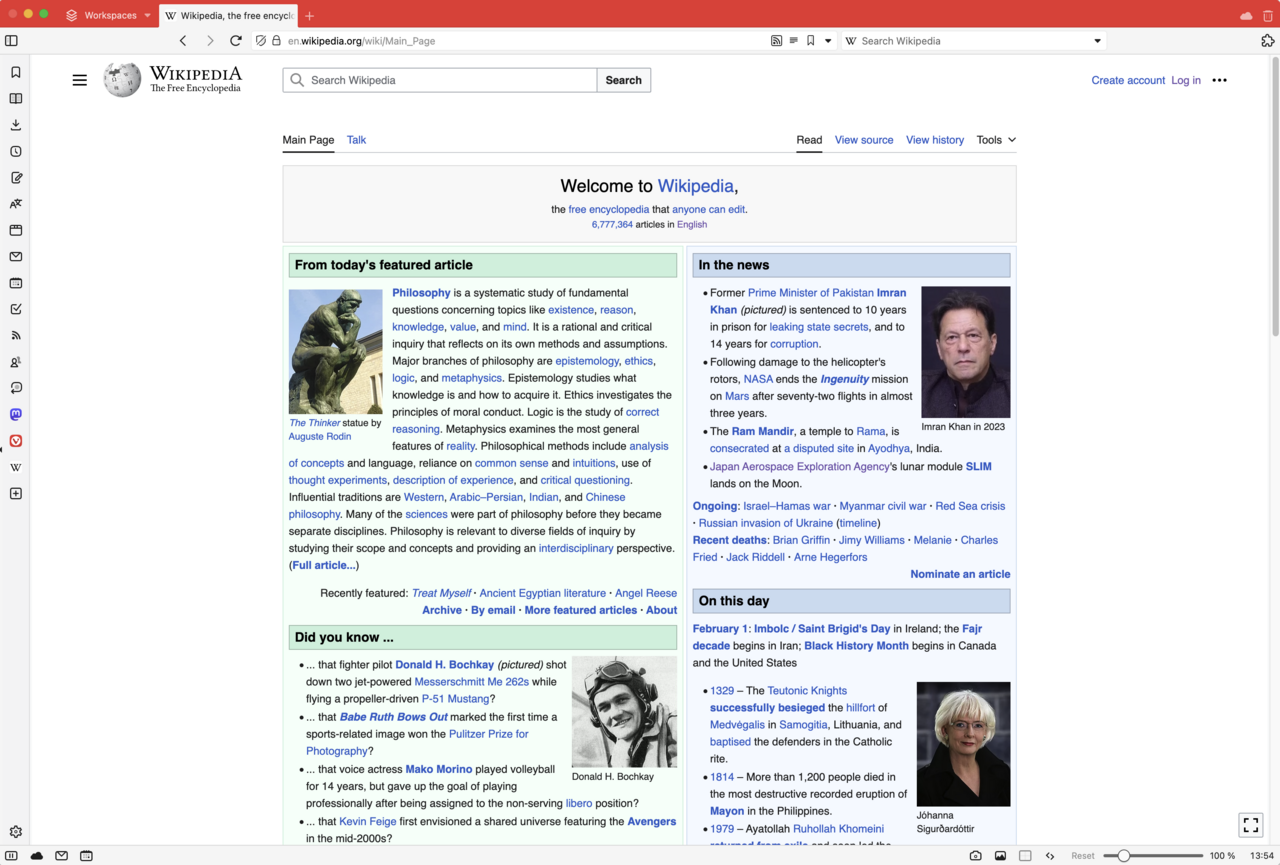Open page actions code icon in status bar
1280x865 pixels.
click(x=1050, y=856)
